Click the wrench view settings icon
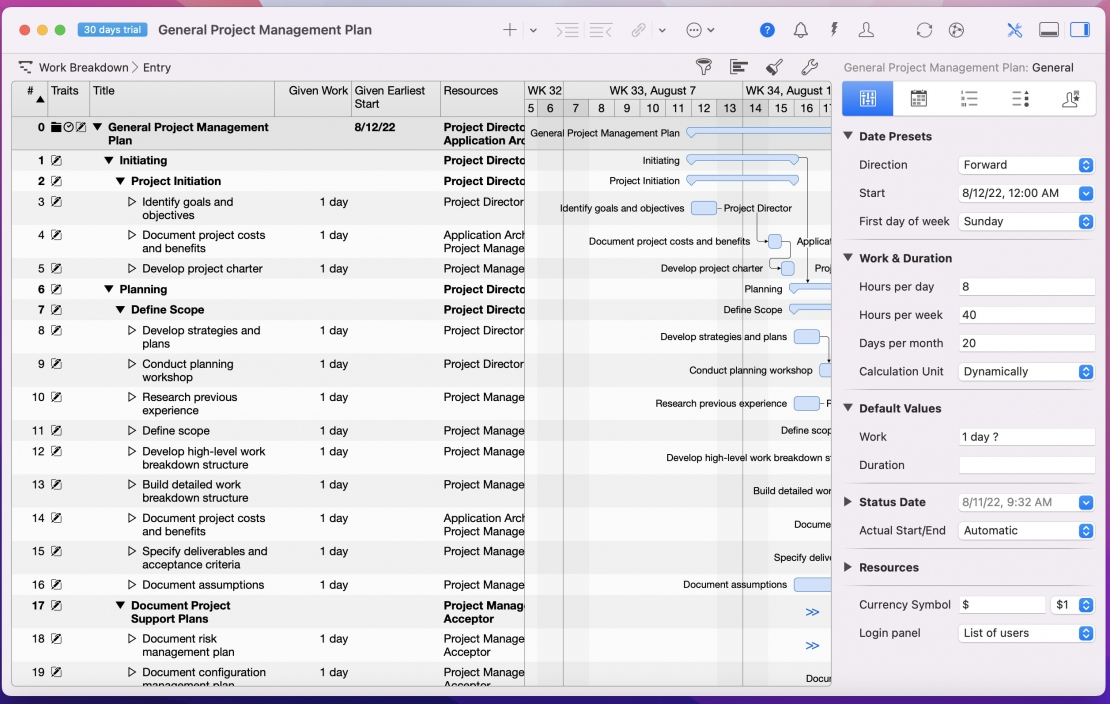1110x704 pixels. (x=810, y=67)
